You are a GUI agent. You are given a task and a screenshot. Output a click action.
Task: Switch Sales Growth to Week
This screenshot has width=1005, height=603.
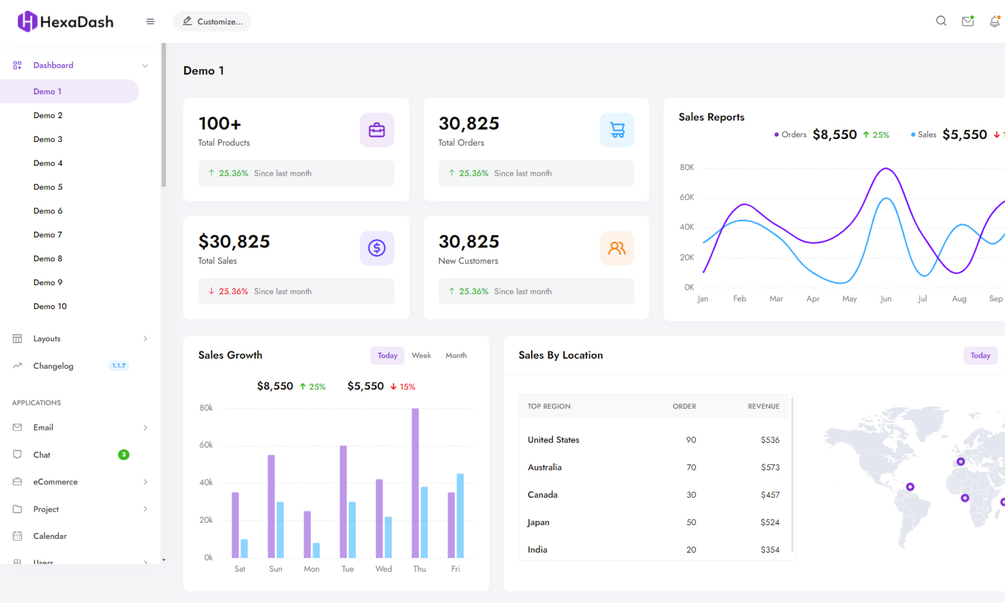421,356
